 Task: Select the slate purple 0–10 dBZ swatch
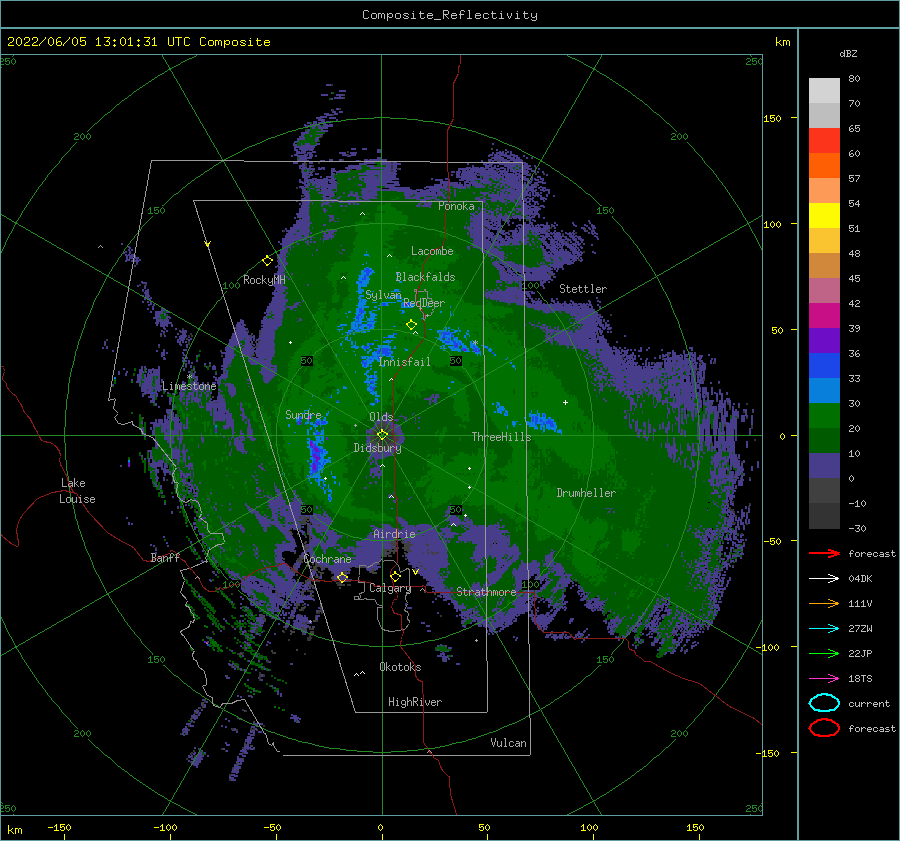coord(824,466)
